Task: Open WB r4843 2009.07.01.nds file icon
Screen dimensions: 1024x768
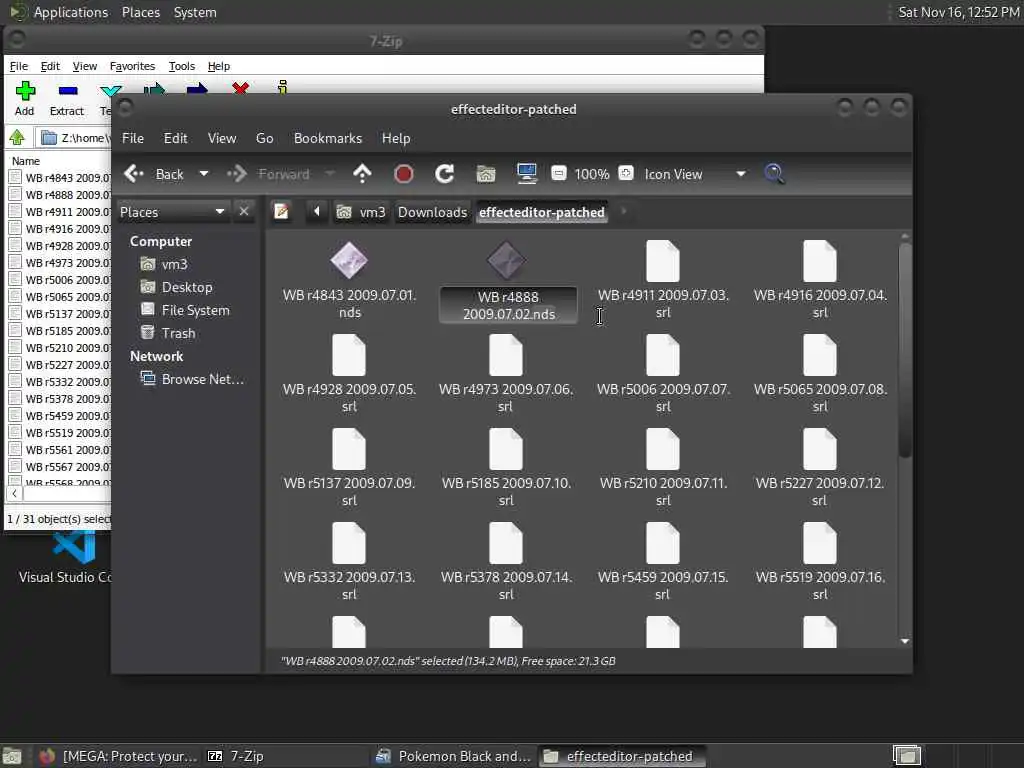Action: coord(349,260)
